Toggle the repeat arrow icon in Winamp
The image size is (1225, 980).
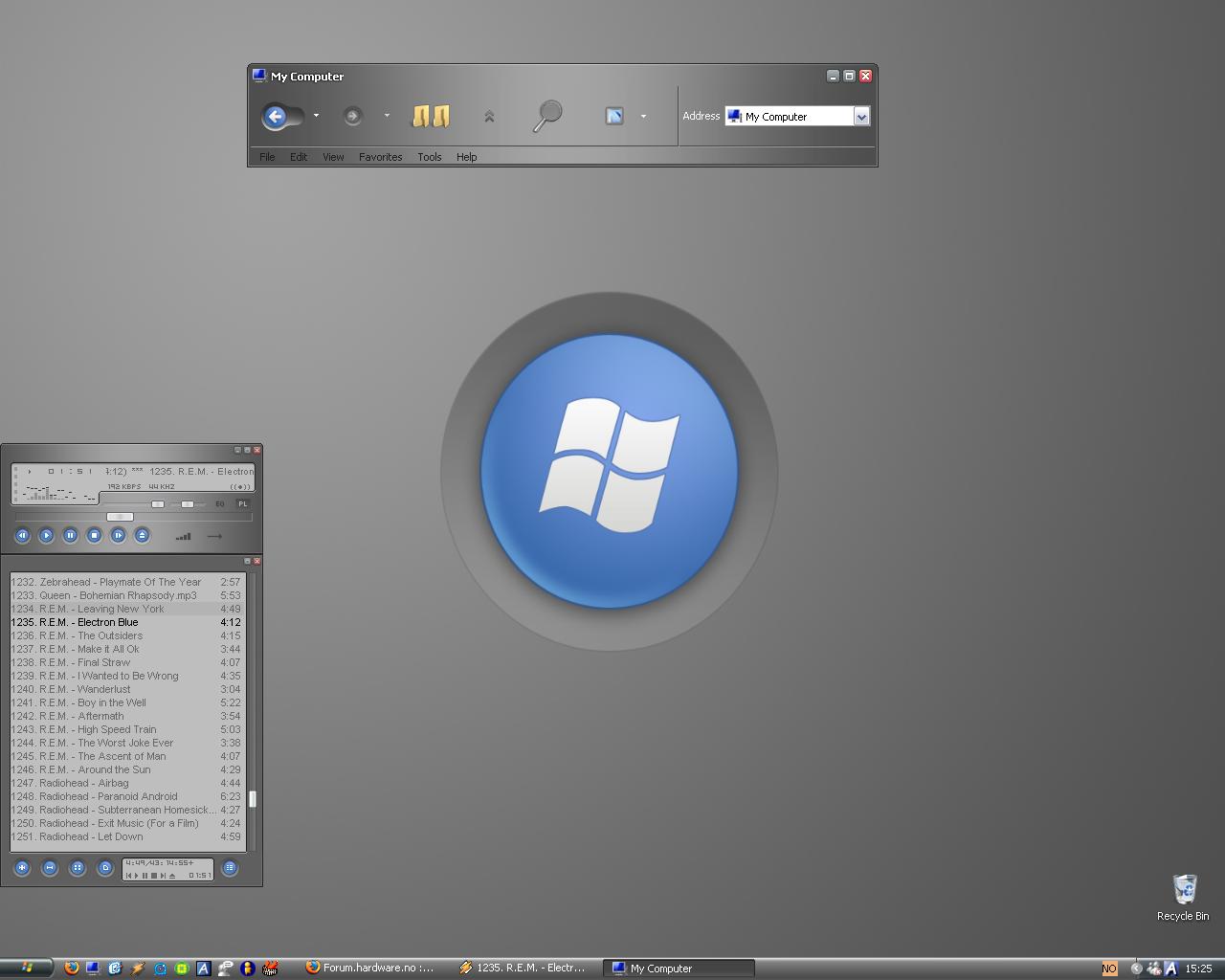(214, 537)
